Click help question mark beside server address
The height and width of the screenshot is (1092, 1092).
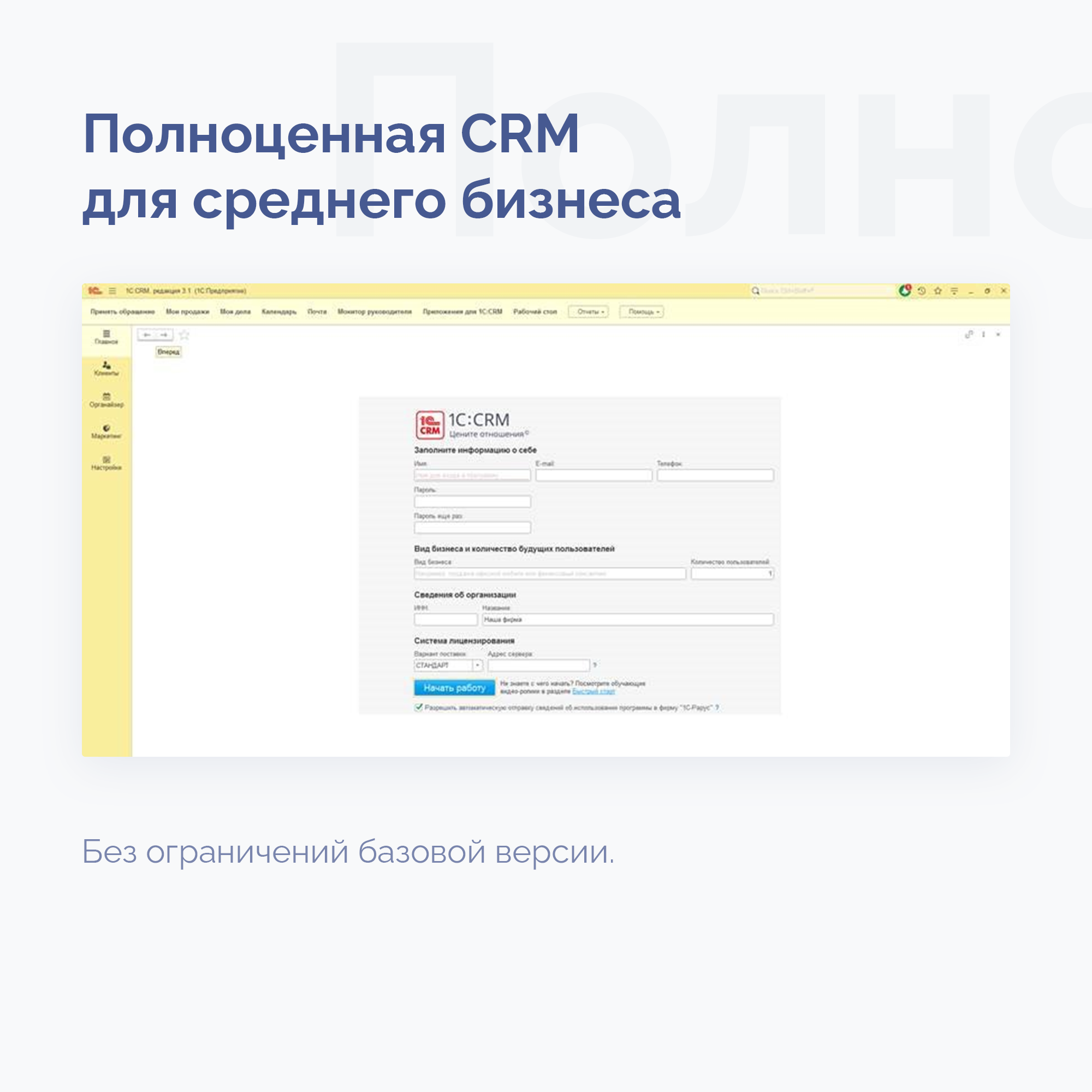[595, 665]
